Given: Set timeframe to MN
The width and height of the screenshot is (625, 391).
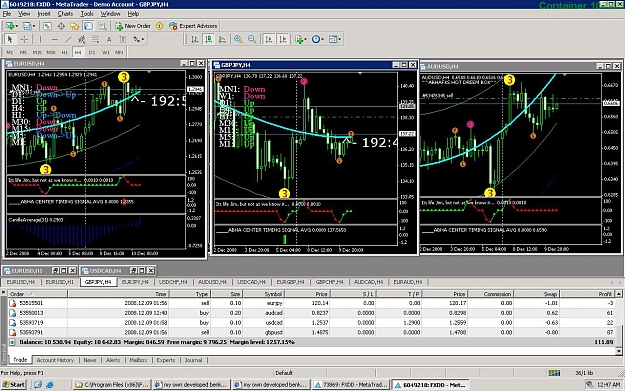Looking at the screenshot, I should tap(119, 52).
